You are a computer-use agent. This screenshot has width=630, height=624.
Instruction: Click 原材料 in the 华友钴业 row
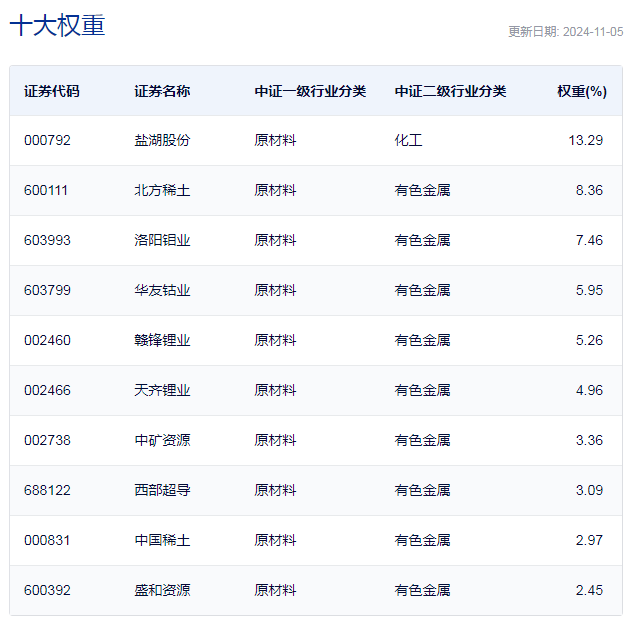(x=275, y=290)
